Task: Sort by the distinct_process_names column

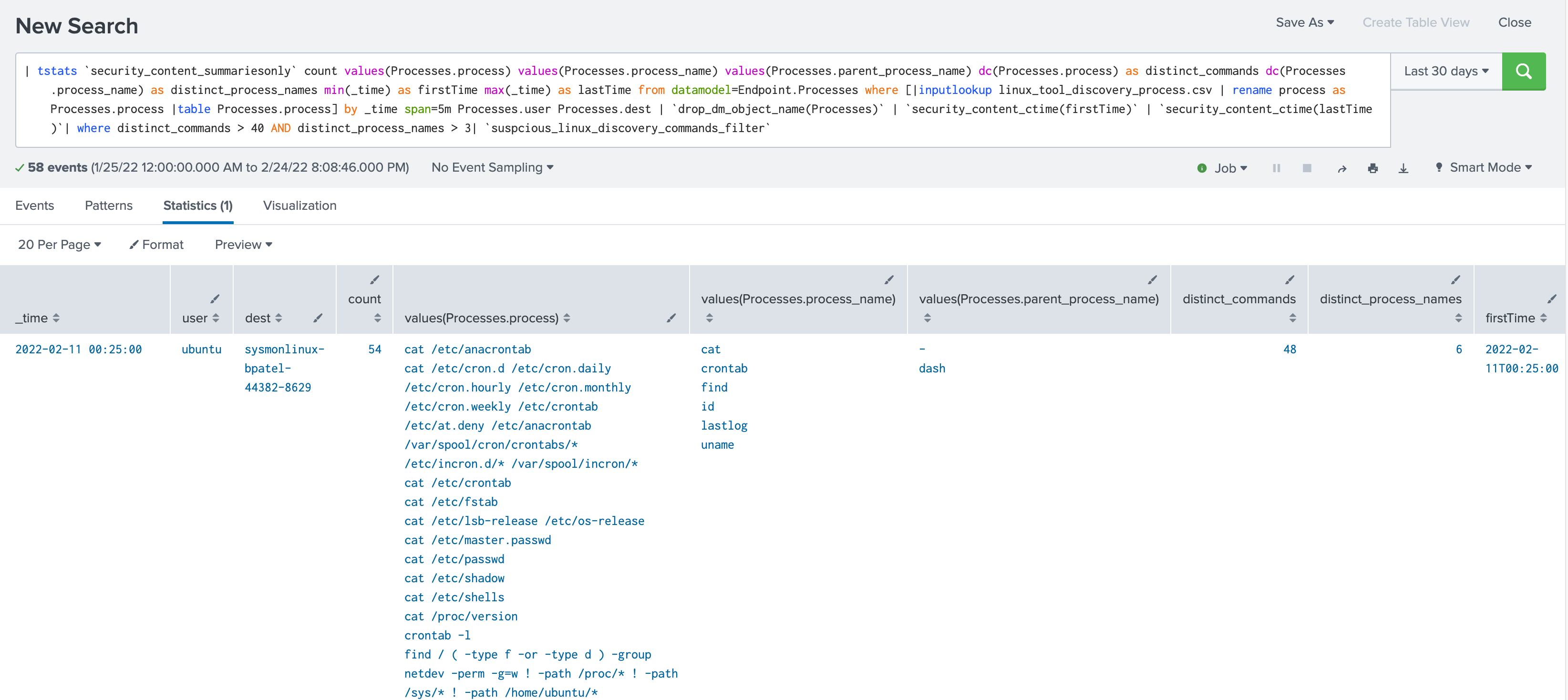Action: (x=1458, y=319)
